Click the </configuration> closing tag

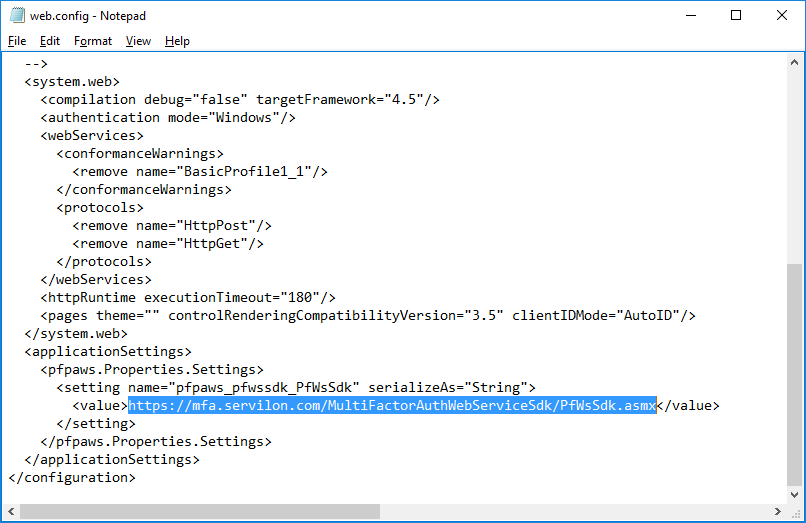[72, 477]
